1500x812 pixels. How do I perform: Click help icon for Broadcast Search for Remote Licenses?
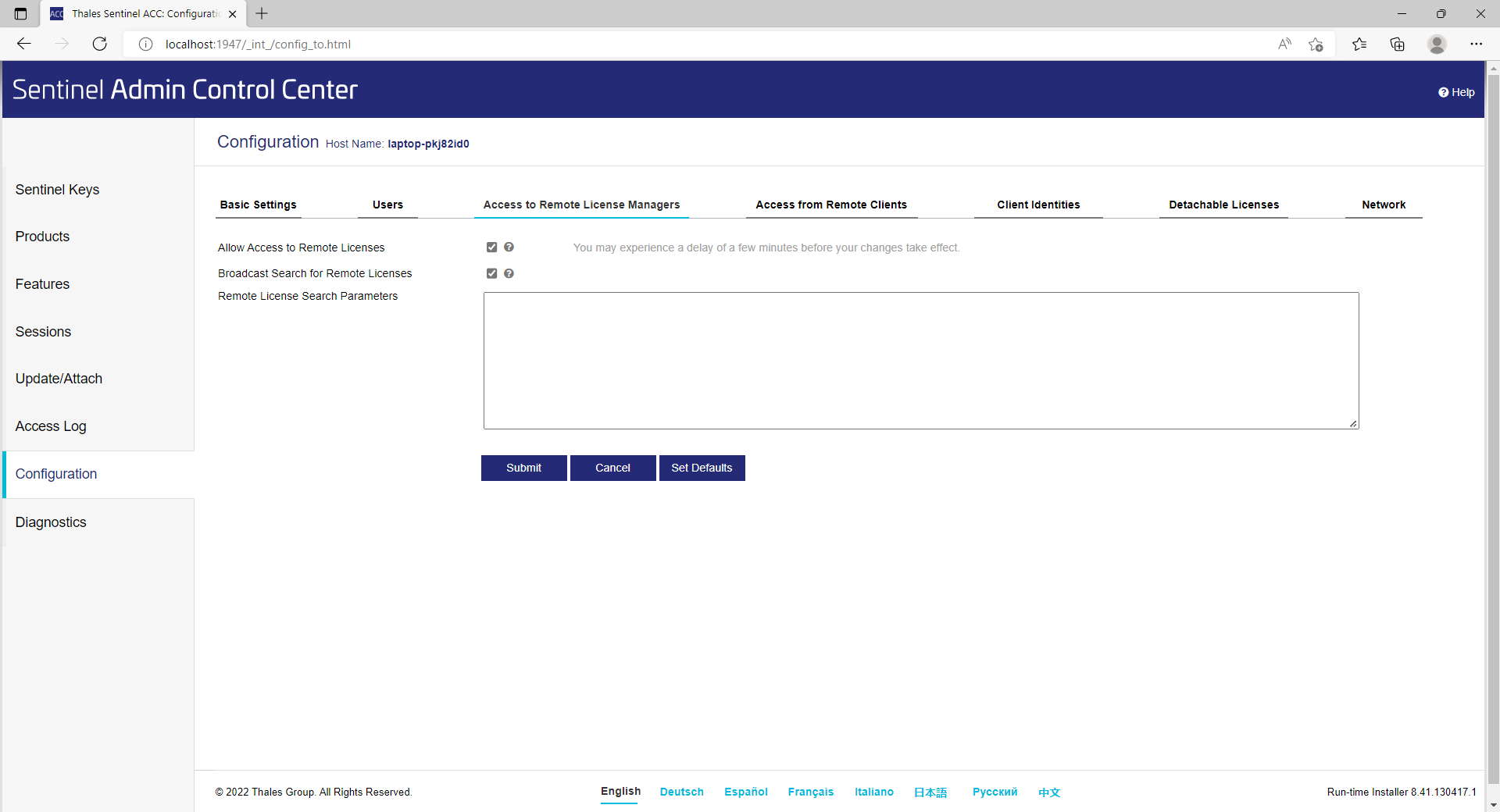pyautogui.click(x=509, y=273)
